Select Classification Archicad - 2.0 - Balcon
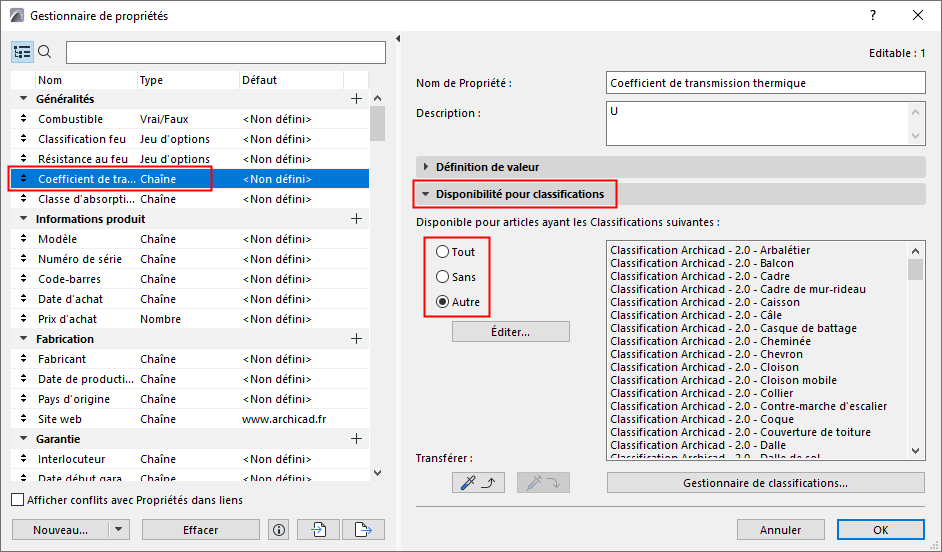Screen dimensions: 942x552 [702, 263]
